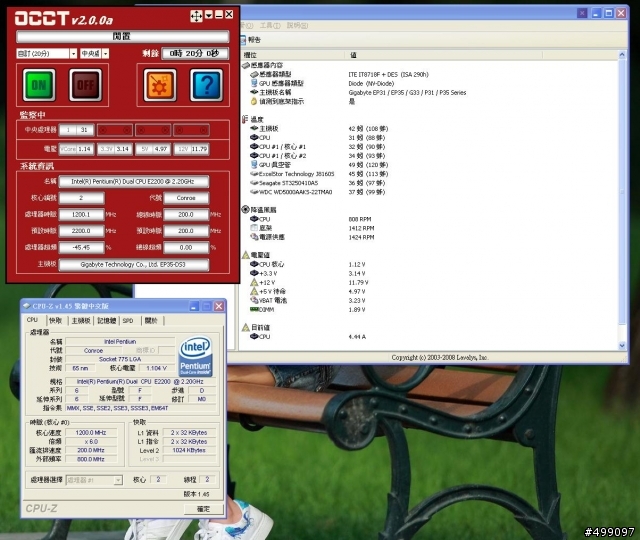Click the fan icon beside 降溫風扇 heading

245,209
